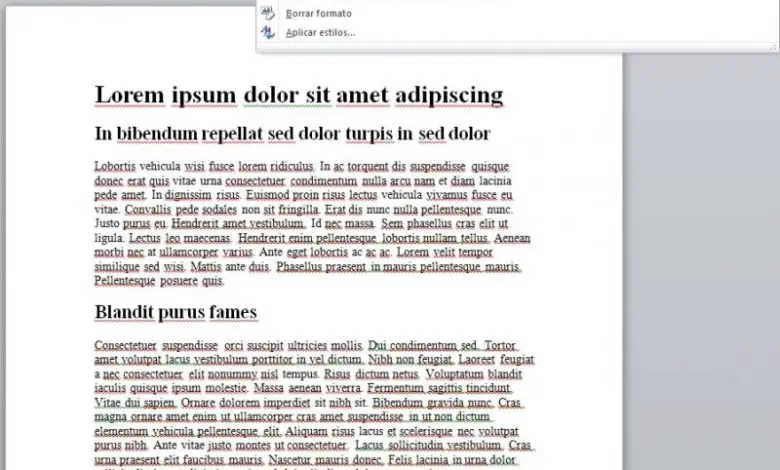Click the word 'imperdiet' after 'Ornare dolorem'
780x470 pixels.
pyautogui.click(x=287, y=402)
